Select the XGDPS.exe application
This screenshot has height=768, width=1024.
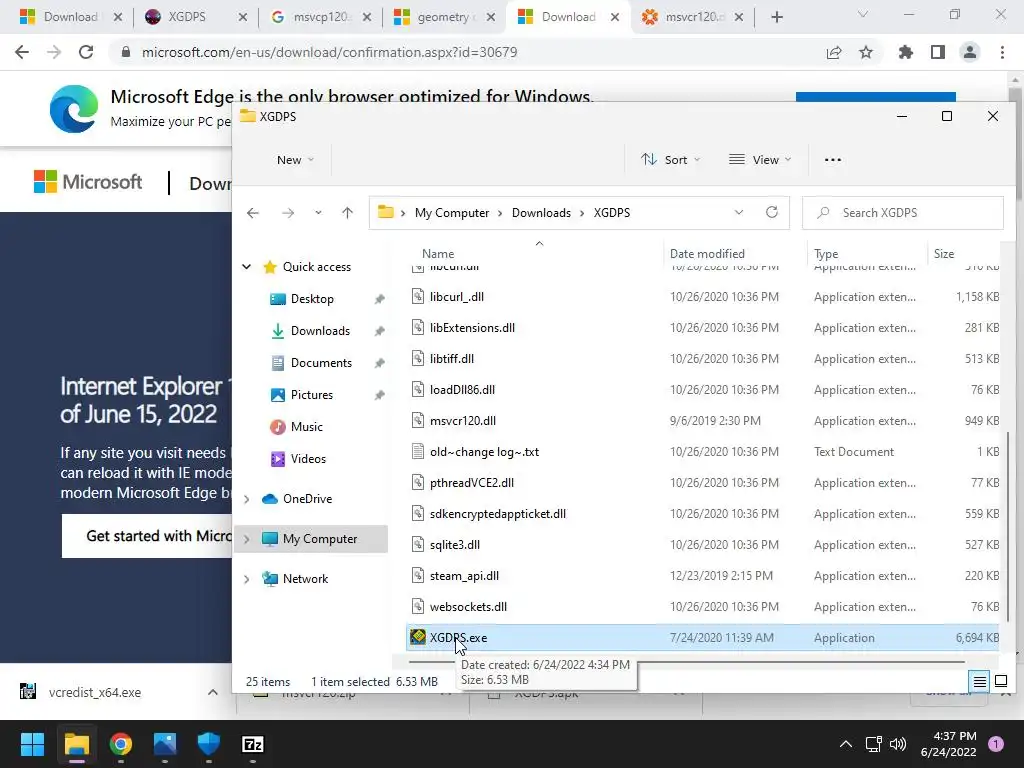tap(703, 638)
